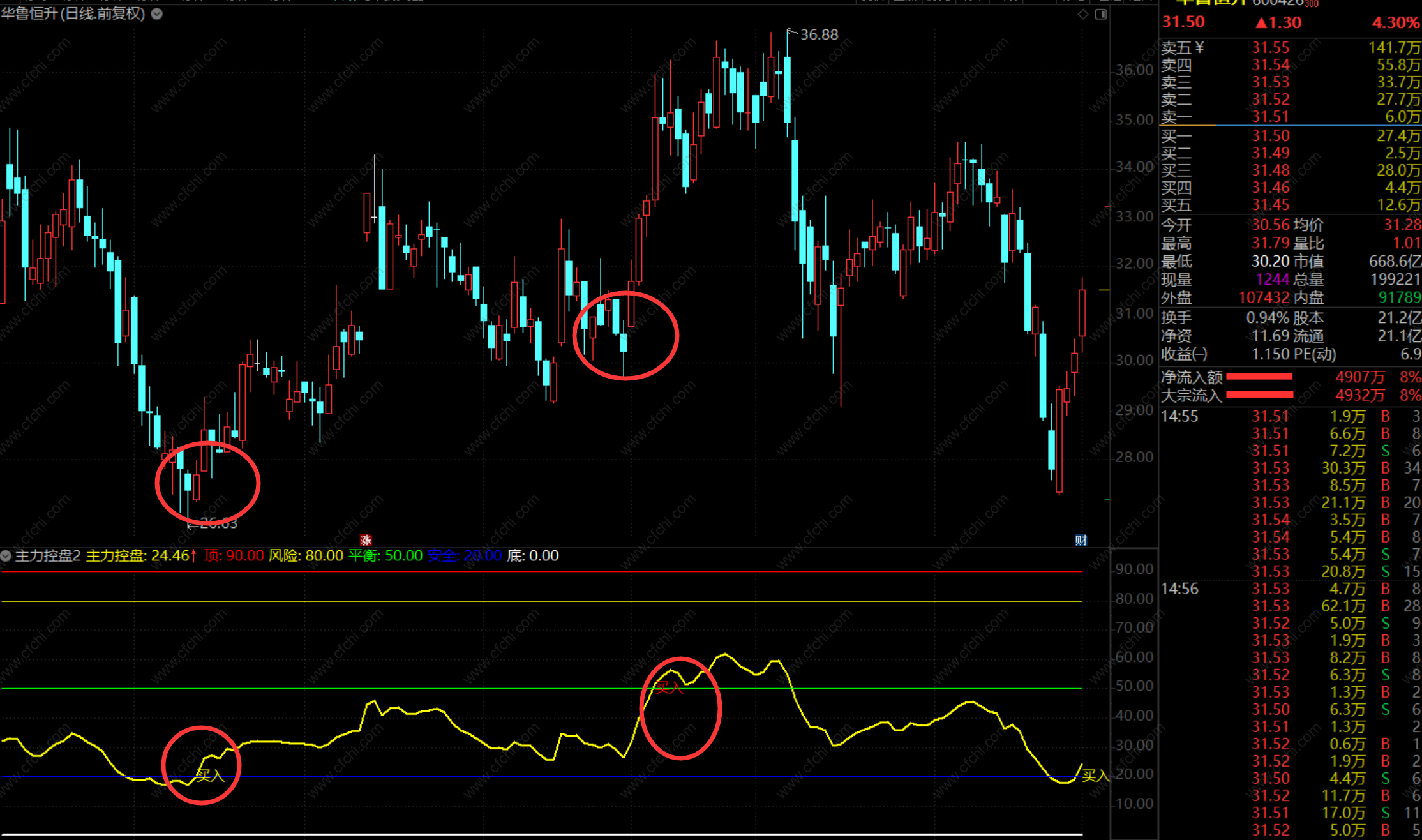The image size is (1422, 840).
Task: Click the 净流入额 red bar
Action: tap(1259, 377)
